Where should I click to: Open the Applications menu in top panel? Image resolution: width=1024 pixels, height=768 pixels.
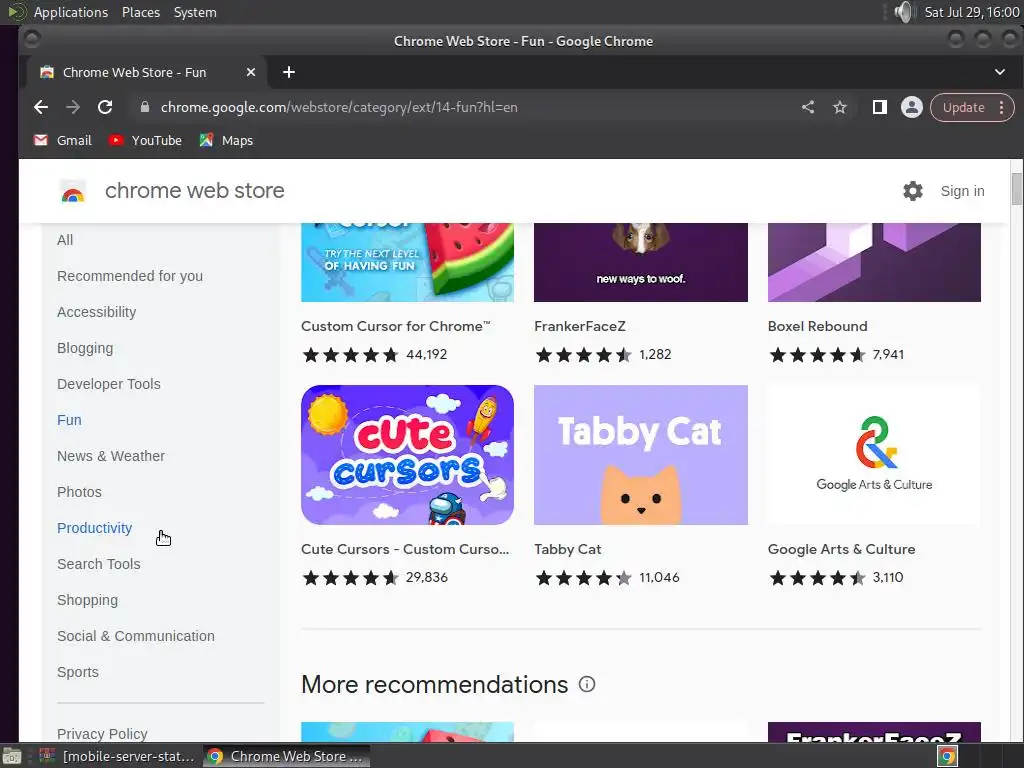pyautogui.click(x=71, y=12)
